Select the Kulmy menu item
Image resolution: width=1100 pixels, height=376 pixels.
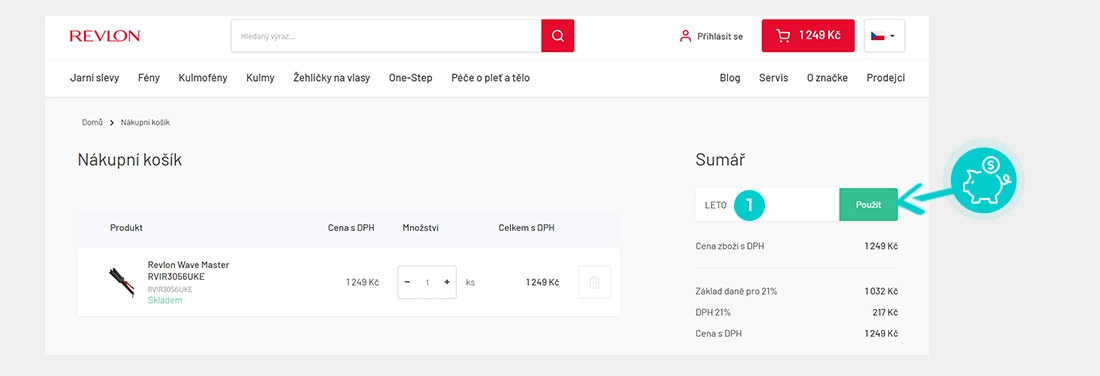[x=260, y=78]
